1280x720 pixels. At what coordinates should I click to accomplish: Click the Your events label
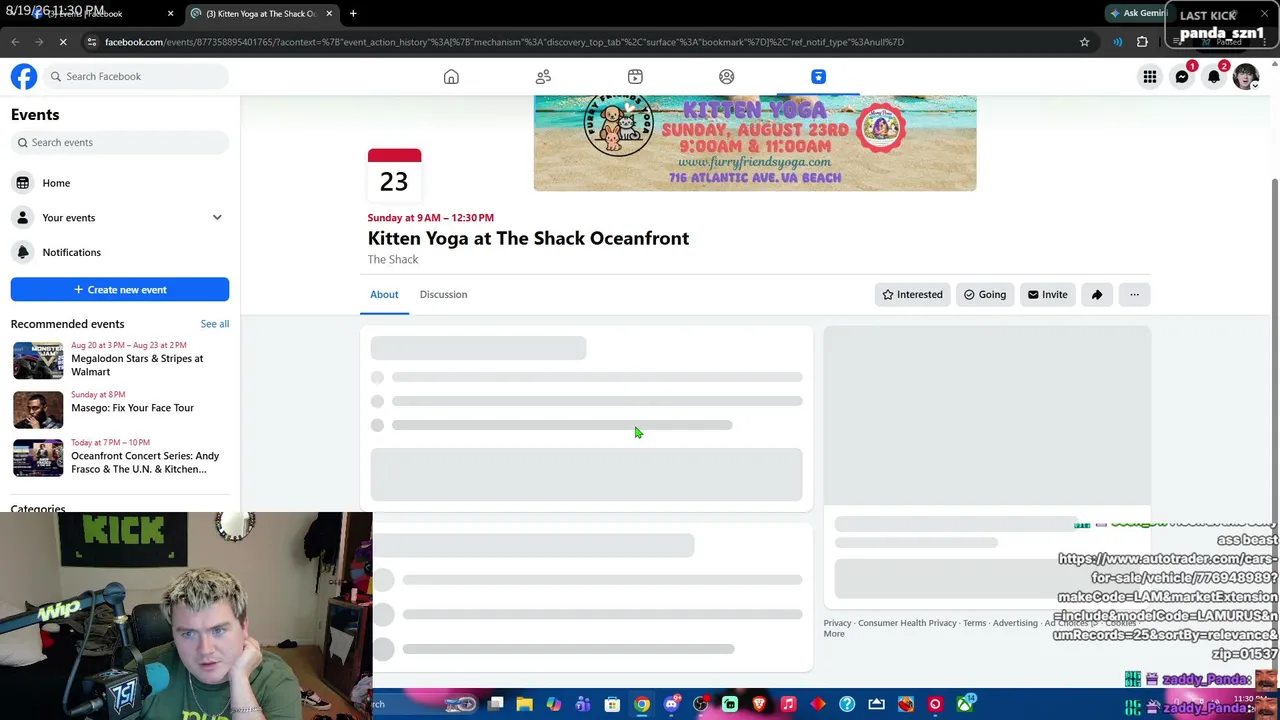pyautogui.click(x=69, y=218)
